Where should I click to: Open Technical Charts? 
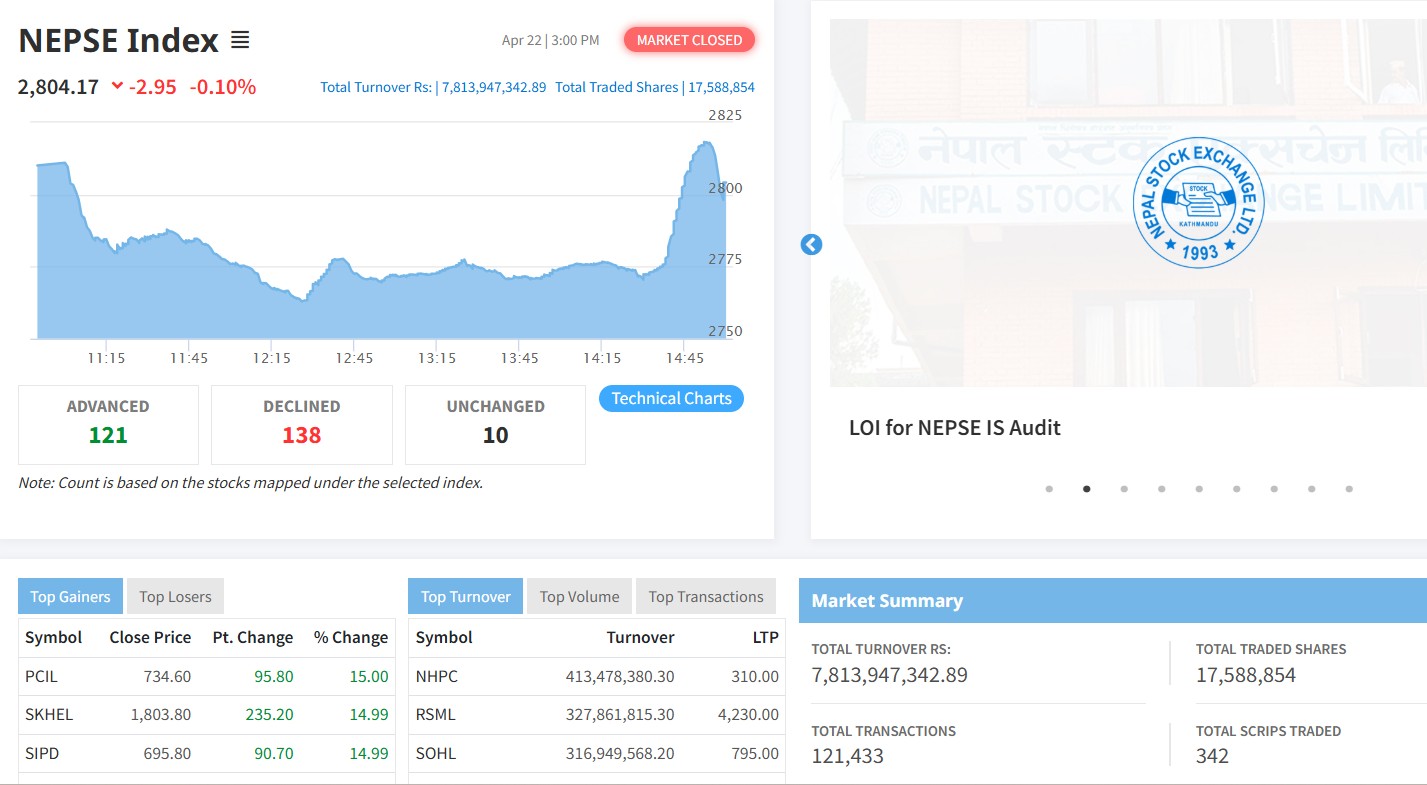tap(671, 398)
